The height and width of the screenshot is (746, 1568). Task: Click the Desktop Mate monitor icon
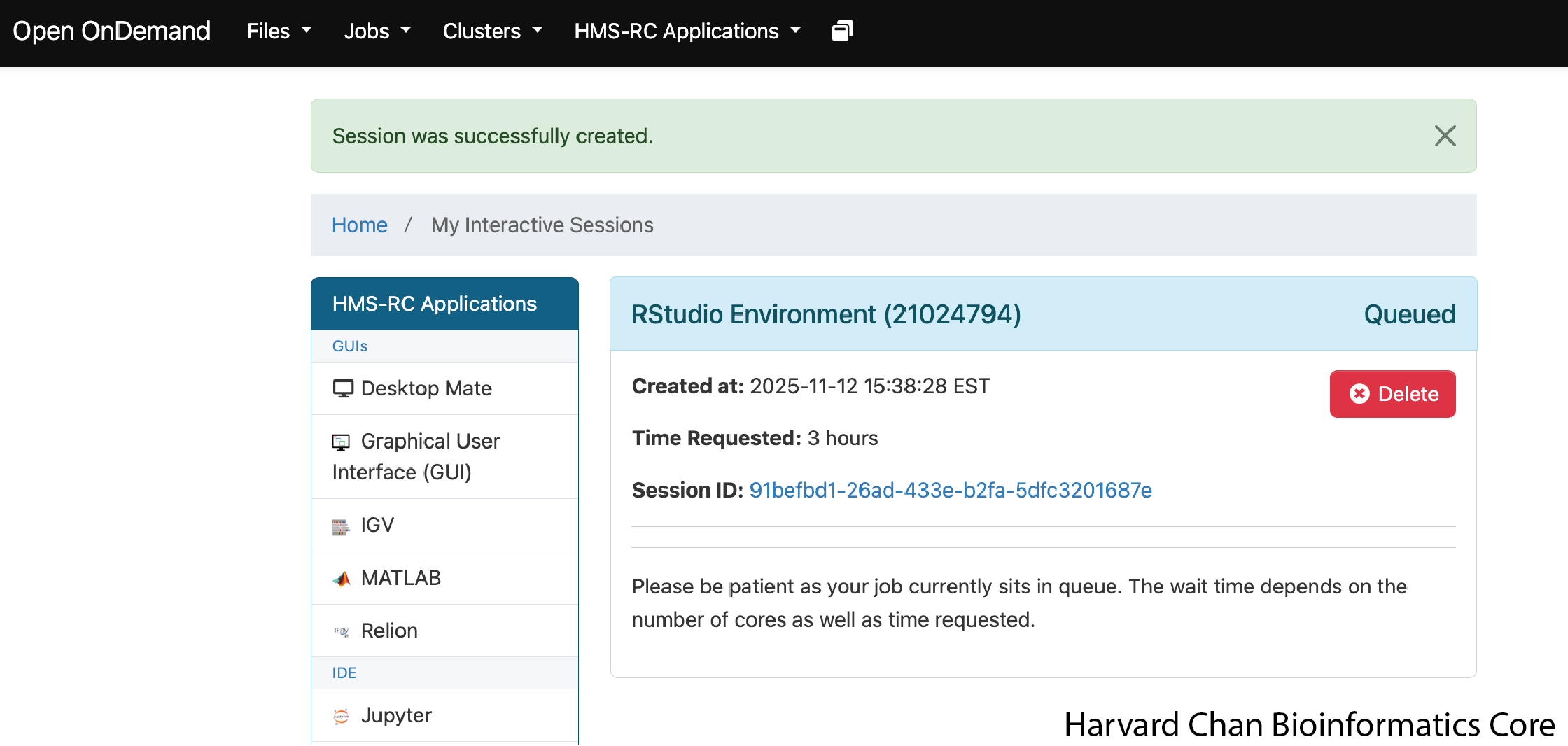[343, 388]
